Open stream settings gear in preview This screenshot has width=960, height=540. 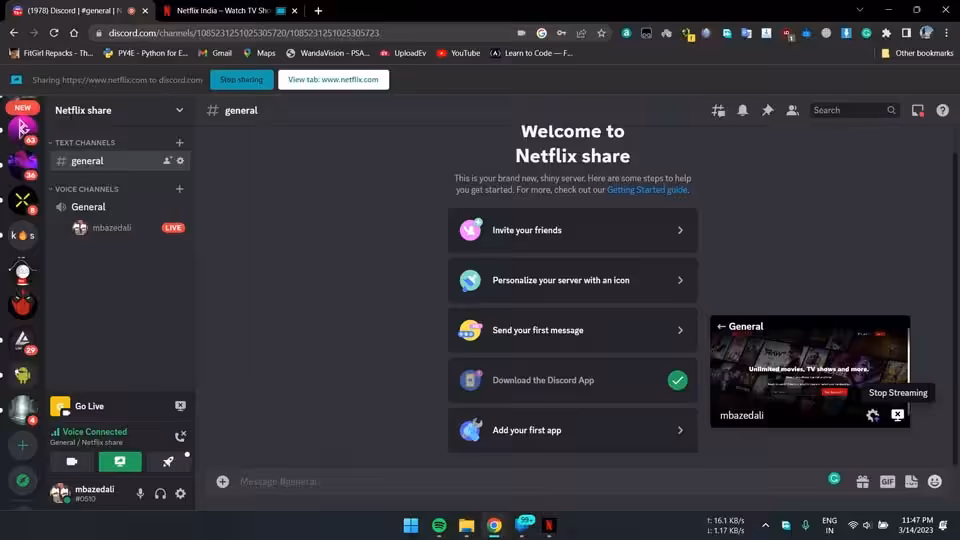point(872,416)
